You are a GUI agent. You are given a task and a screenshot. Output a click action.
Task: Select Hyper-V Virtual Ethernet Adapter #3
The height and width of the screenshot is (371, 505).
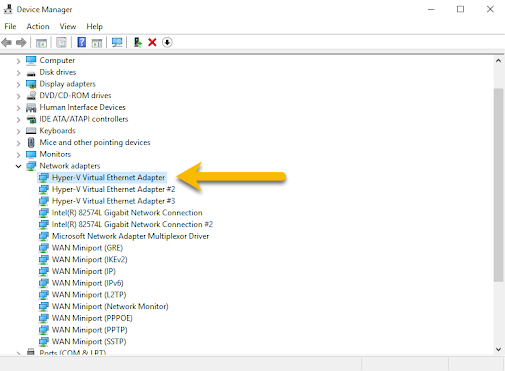point(113,201)
